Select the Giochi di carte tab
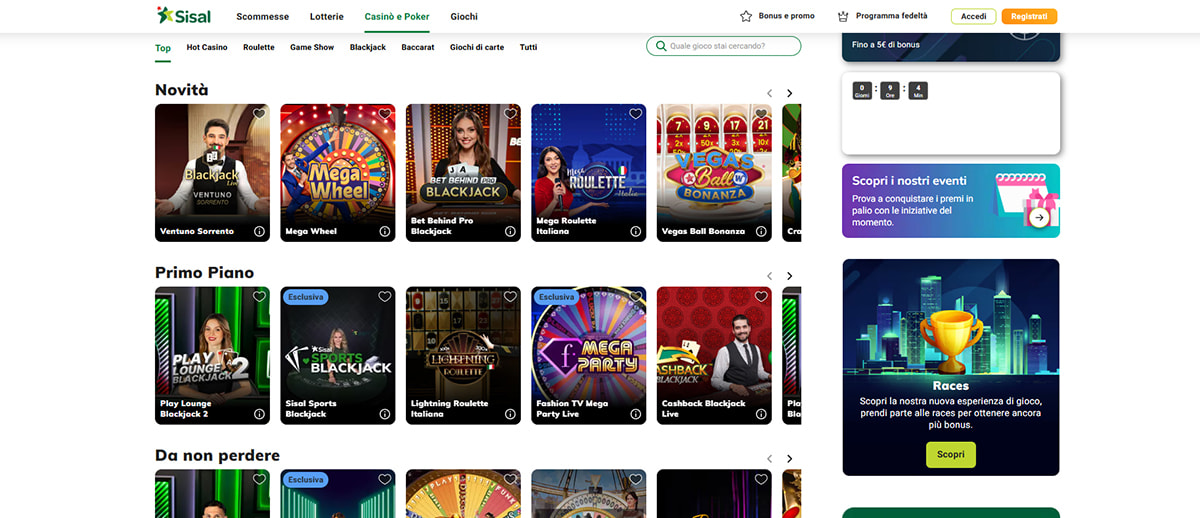 click(x=477, y=47)
